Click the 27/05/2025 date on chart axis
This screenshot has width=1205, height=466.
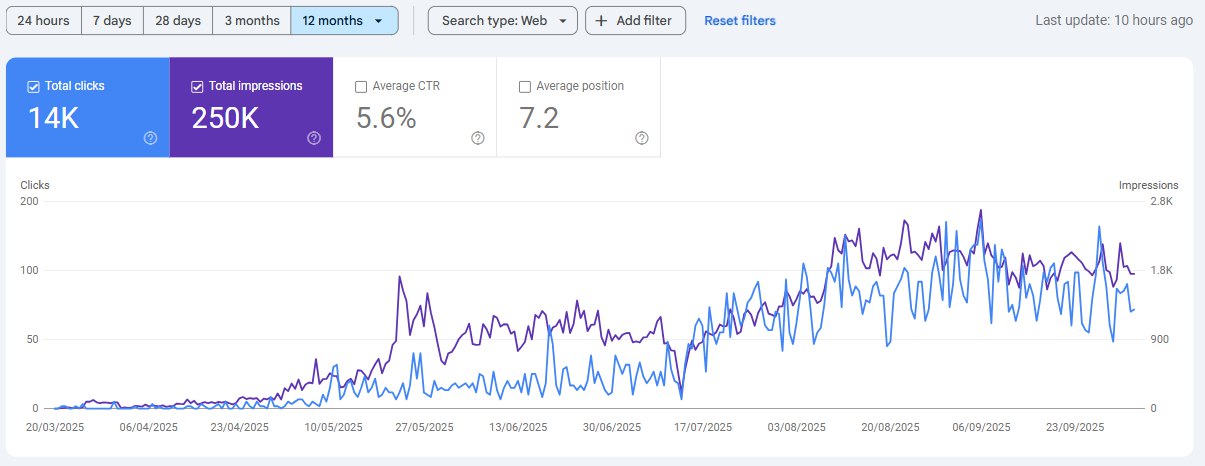[426, 426]
